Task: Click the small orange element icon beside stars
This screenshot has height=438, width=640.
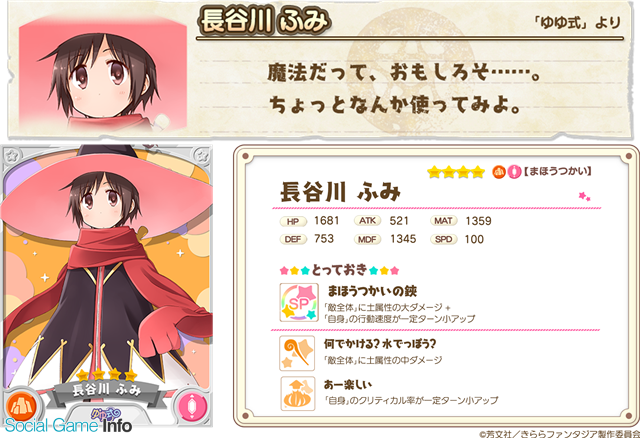Action: click(x=498, y=172)
